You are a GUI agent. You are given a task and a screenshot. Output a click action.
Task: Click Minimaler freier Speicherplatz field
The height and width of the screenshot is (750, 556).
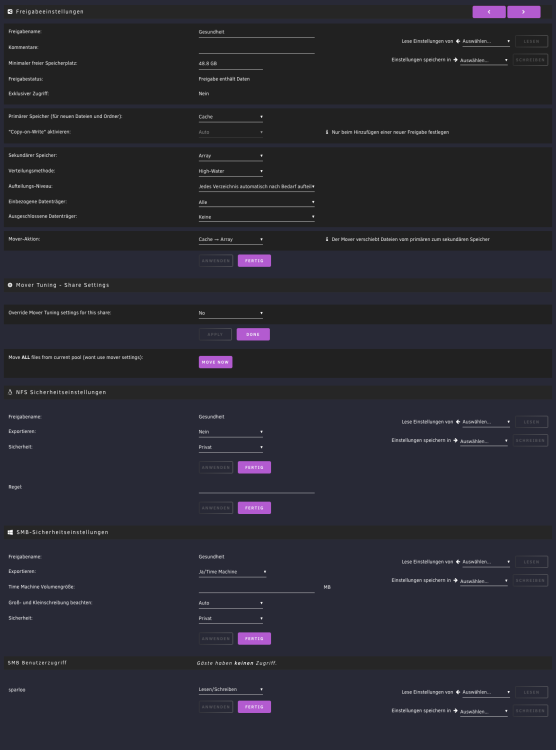231,63
